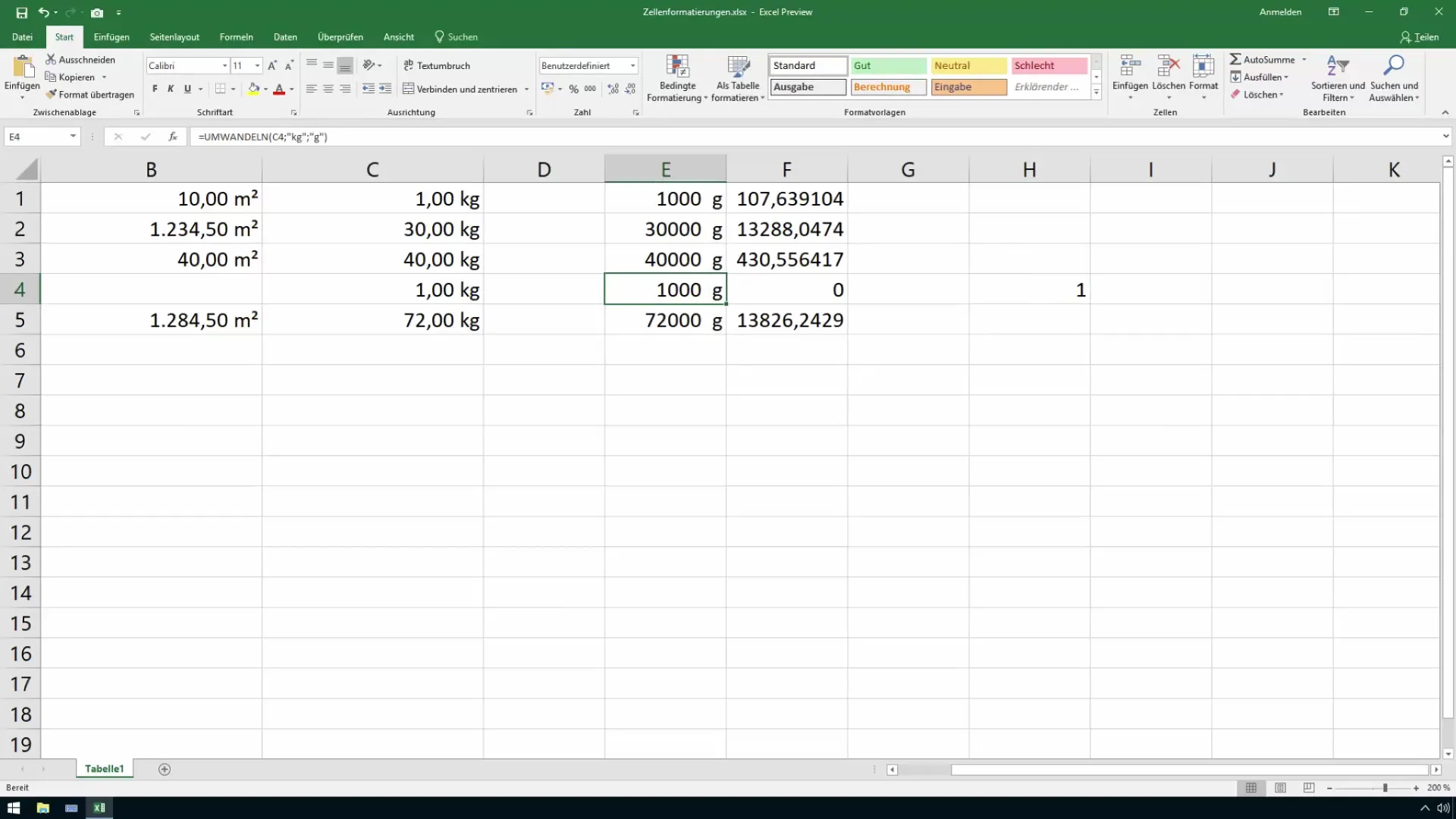This screenshot has height=819, width=1456.
Task: Apply the red font color A
Action: (279, 89)
